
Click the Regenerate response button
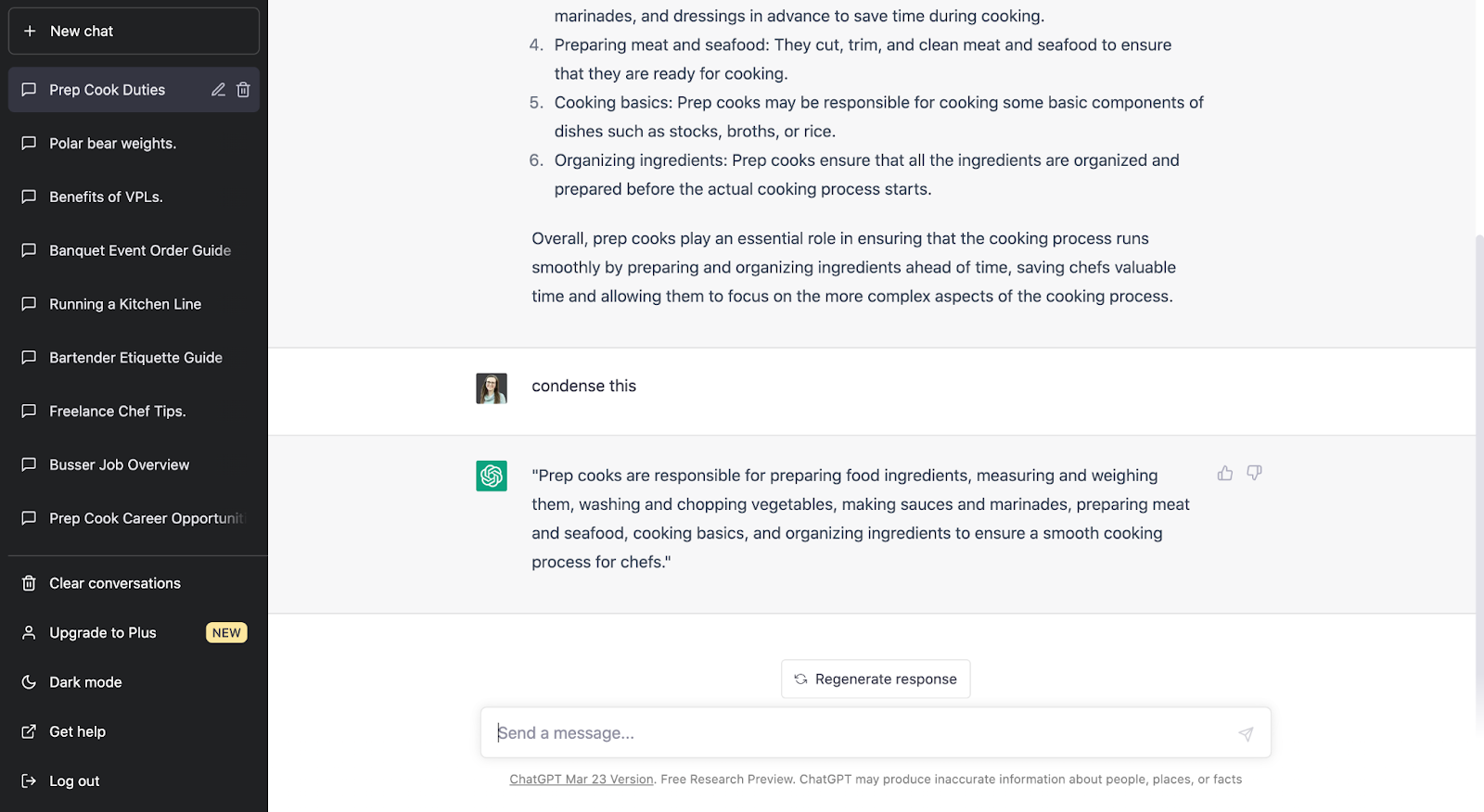(876, 679)
